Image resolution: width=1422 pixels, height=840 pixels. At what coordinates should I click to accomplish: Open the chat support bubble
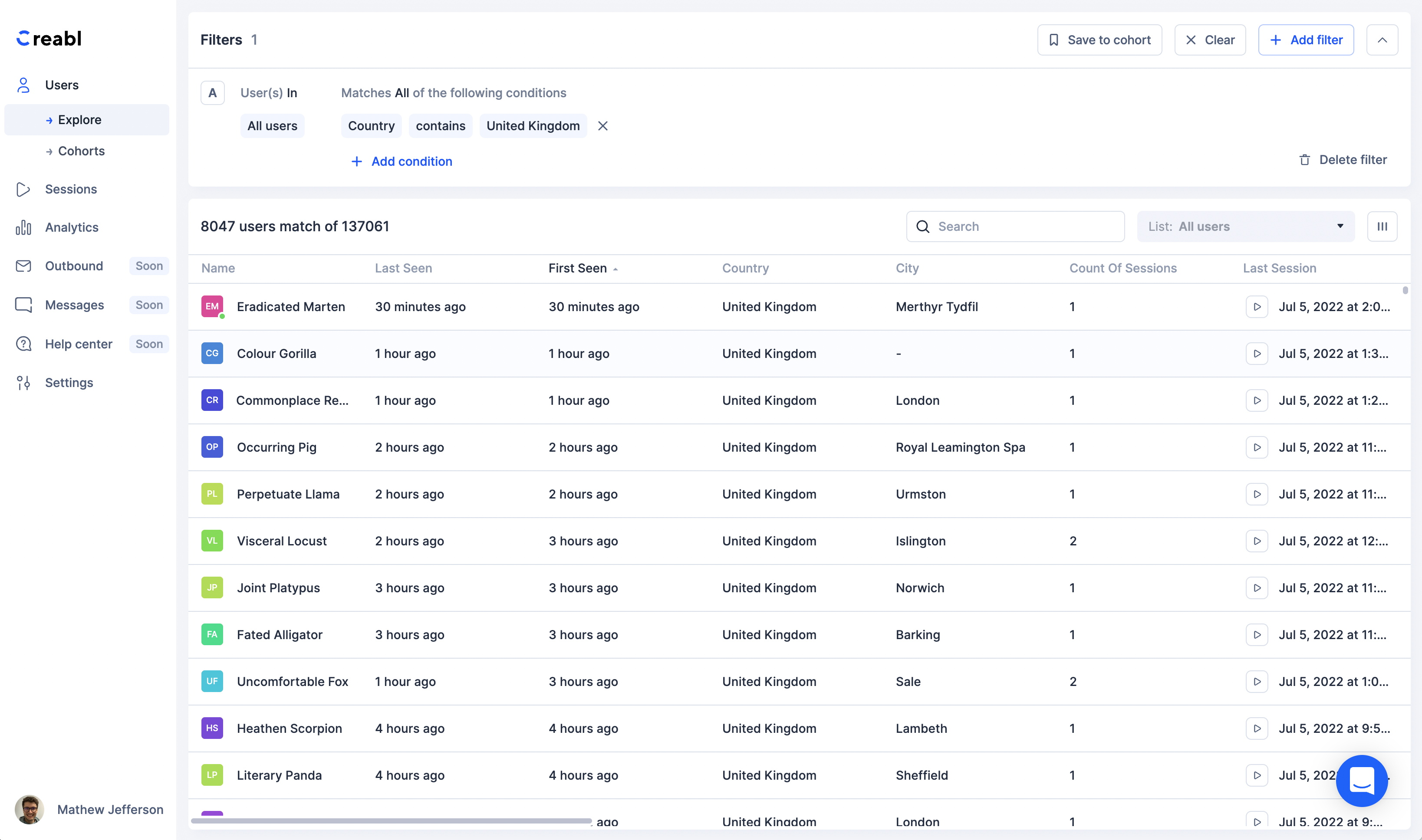tap(1361, 781)
